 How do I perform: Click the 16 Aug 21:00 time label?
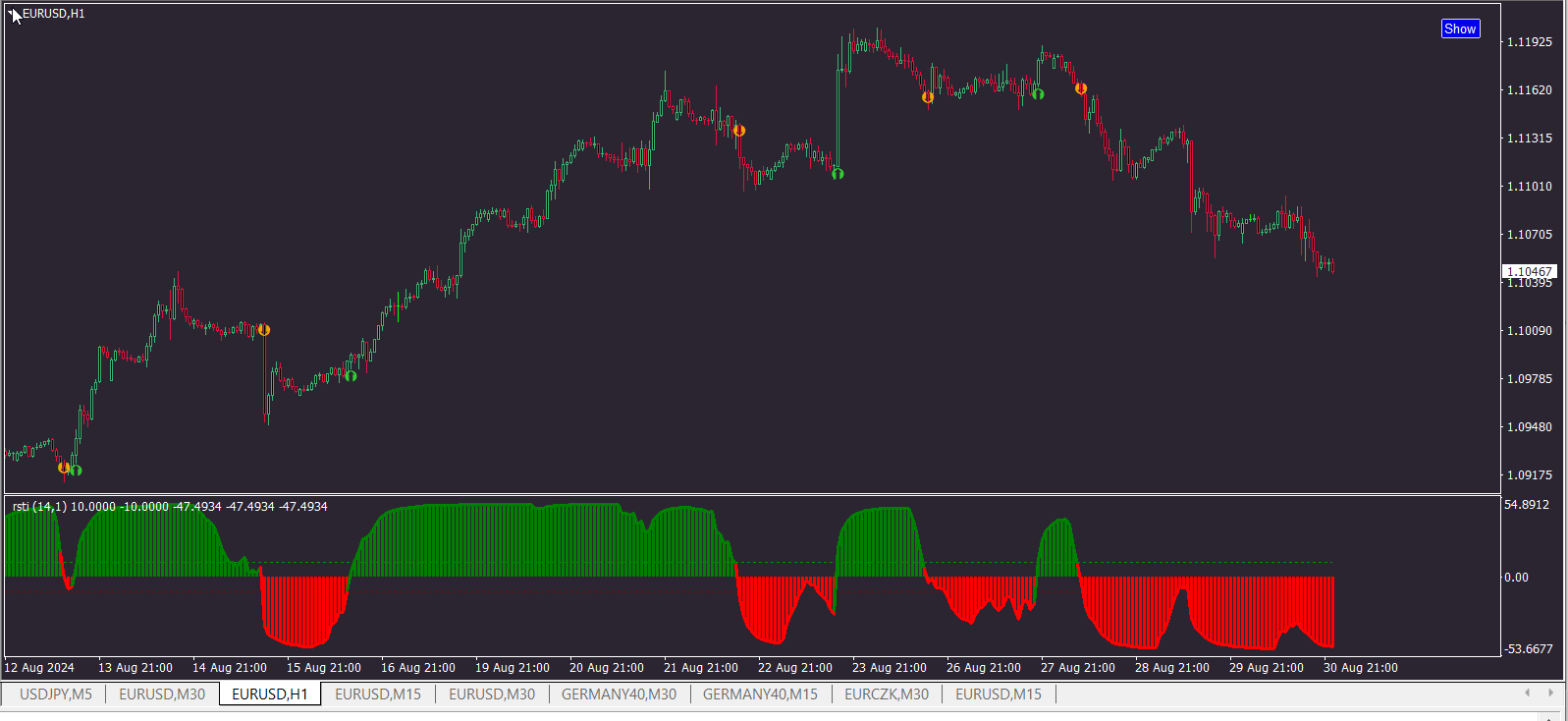point(418,668)
